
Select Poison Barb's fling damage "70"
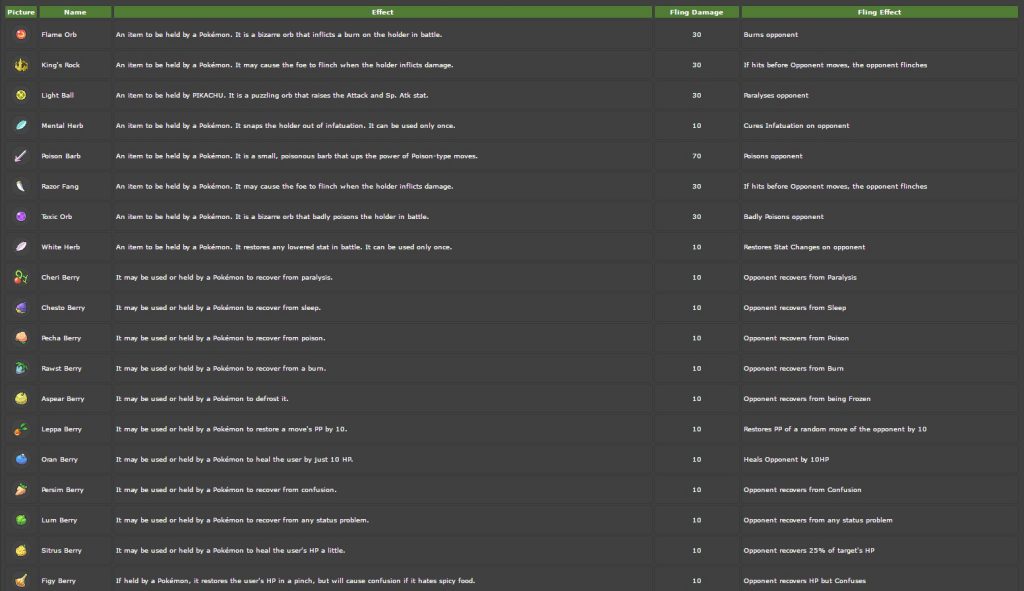click(696, 156)
